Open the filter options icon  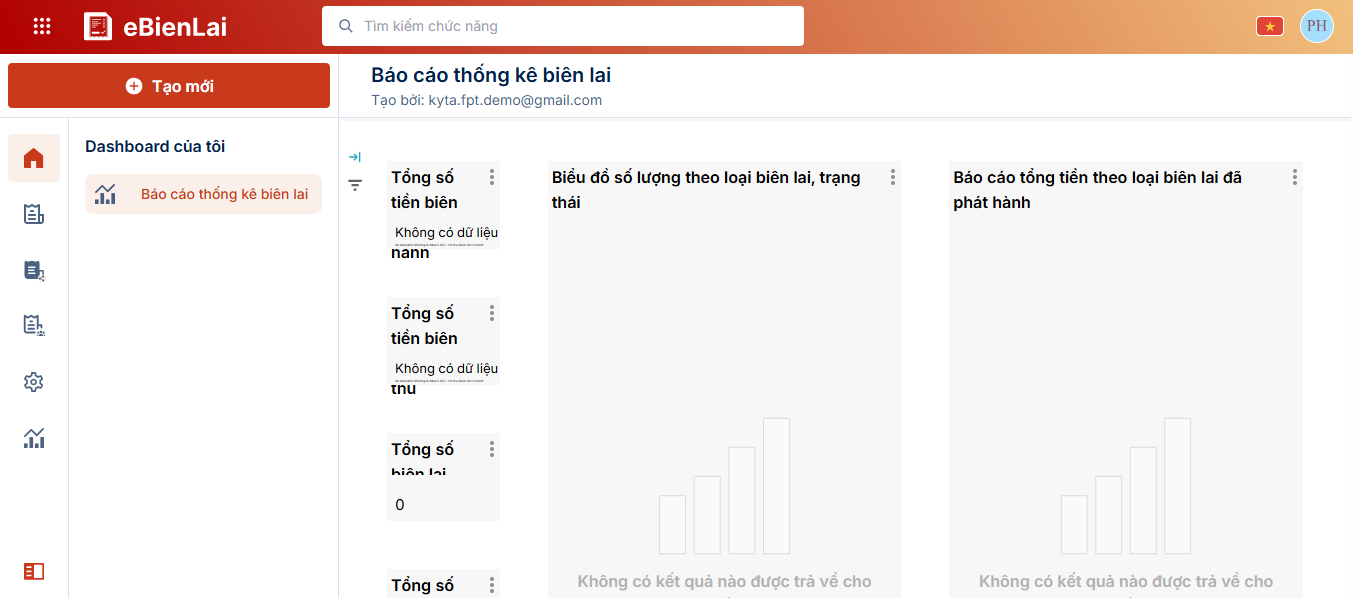[355, 185]
